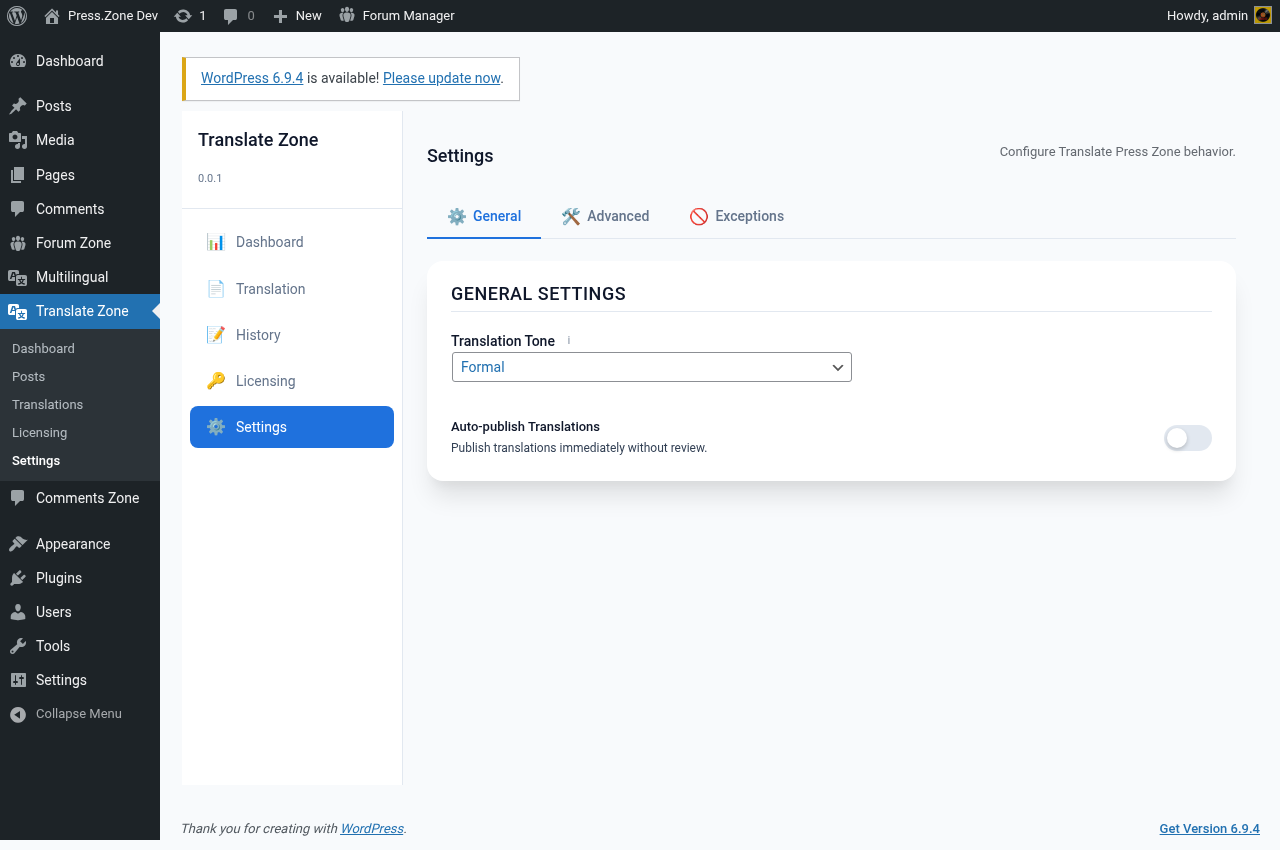Click the Forum Manager text in admin bar
Image resolution: width=1280 pixels, height=850 pixels.
408,16
